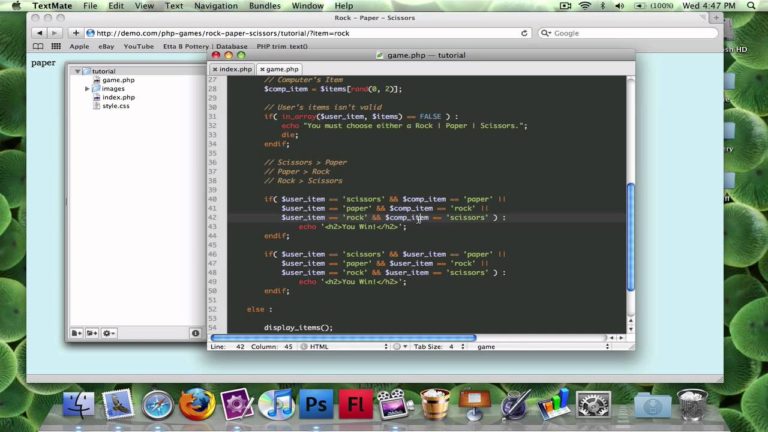Click the Wi-Fi icon in menu bar

[584, 6]
